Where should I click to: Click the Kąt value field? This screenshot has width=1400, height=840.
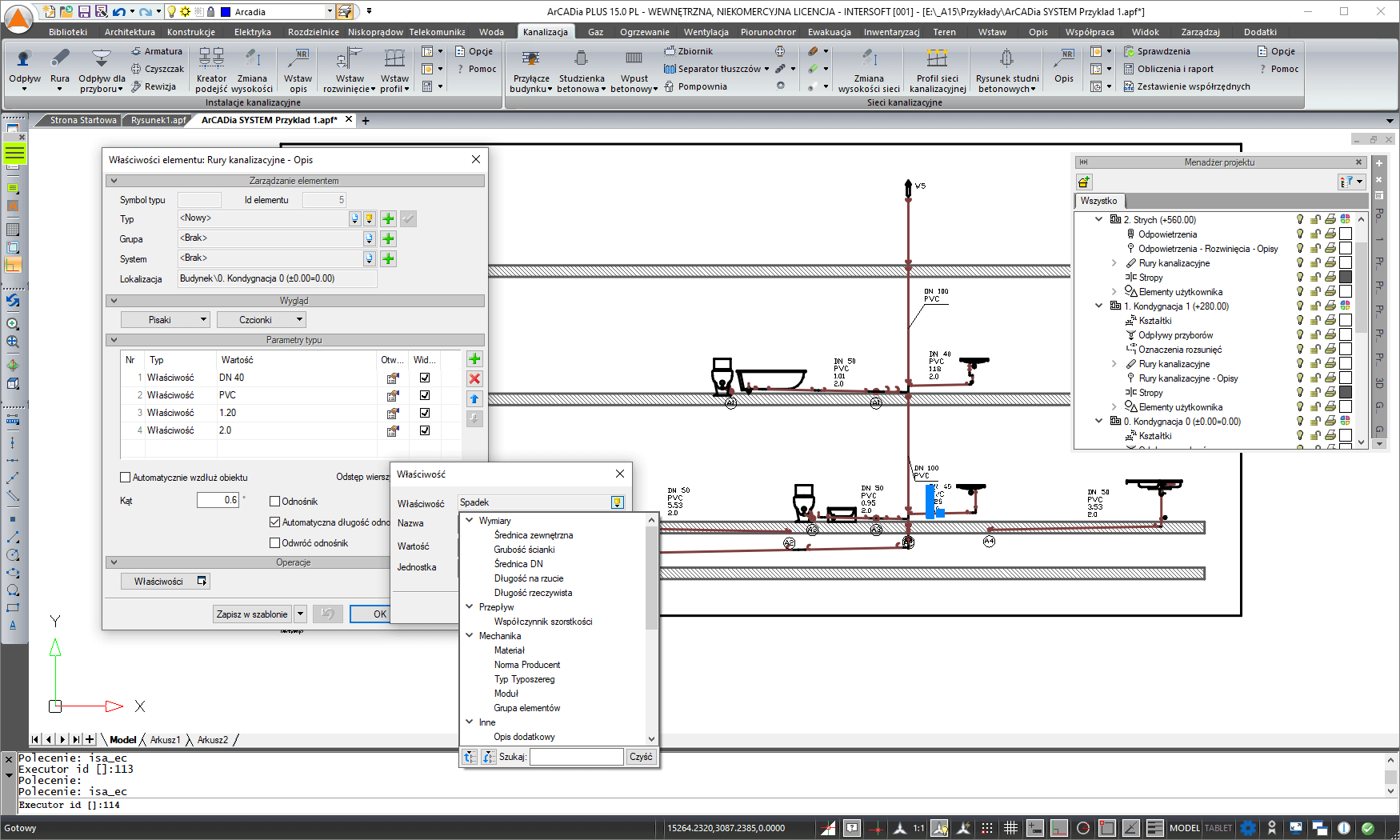click(x=218, y=500)
